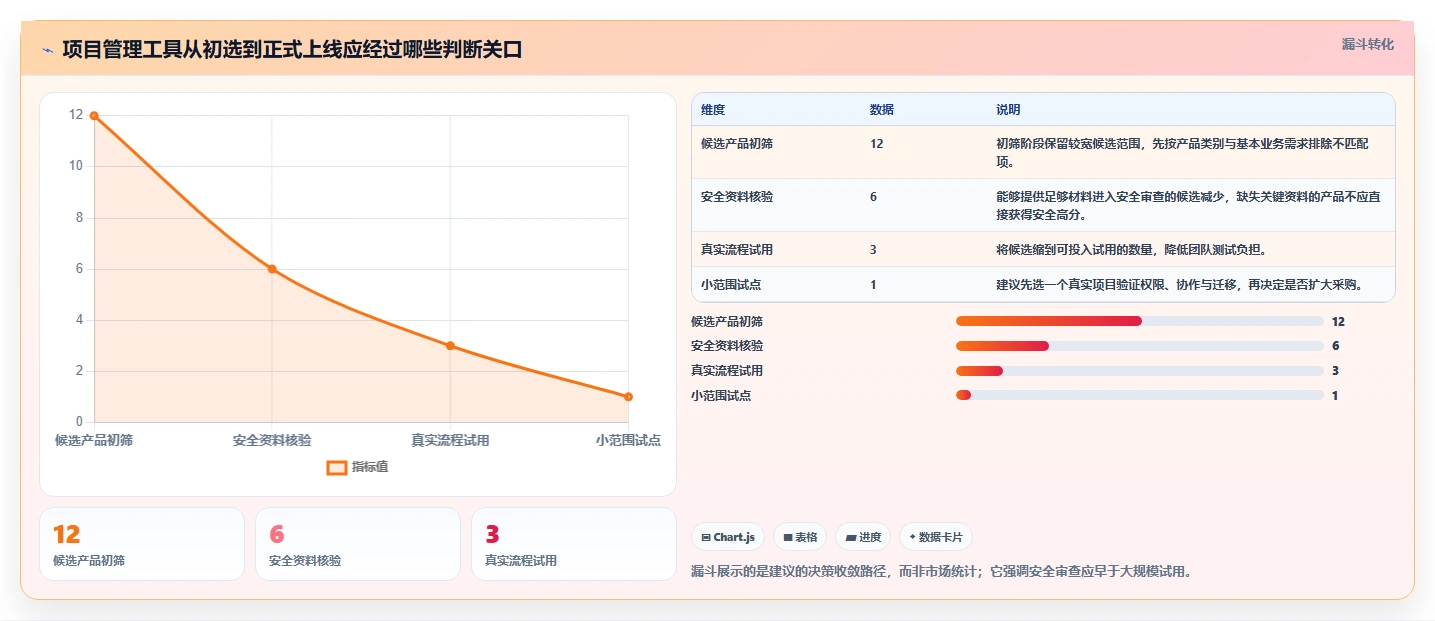Click the 真实流程试用 progress bar

click(1140, 371)
